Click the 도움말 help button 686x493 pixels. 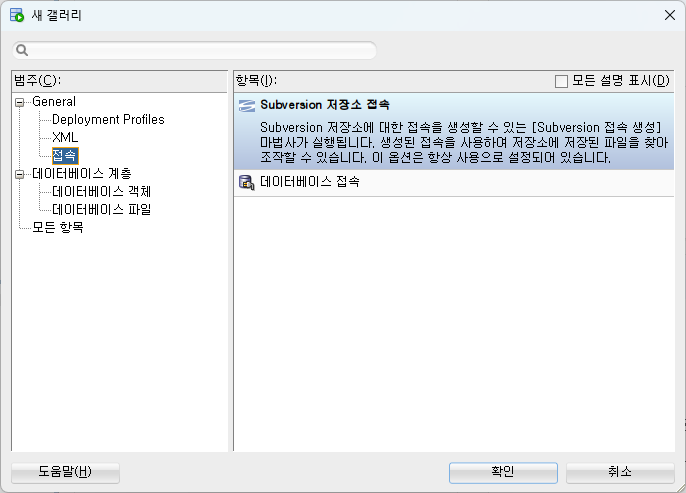(65, 472)
